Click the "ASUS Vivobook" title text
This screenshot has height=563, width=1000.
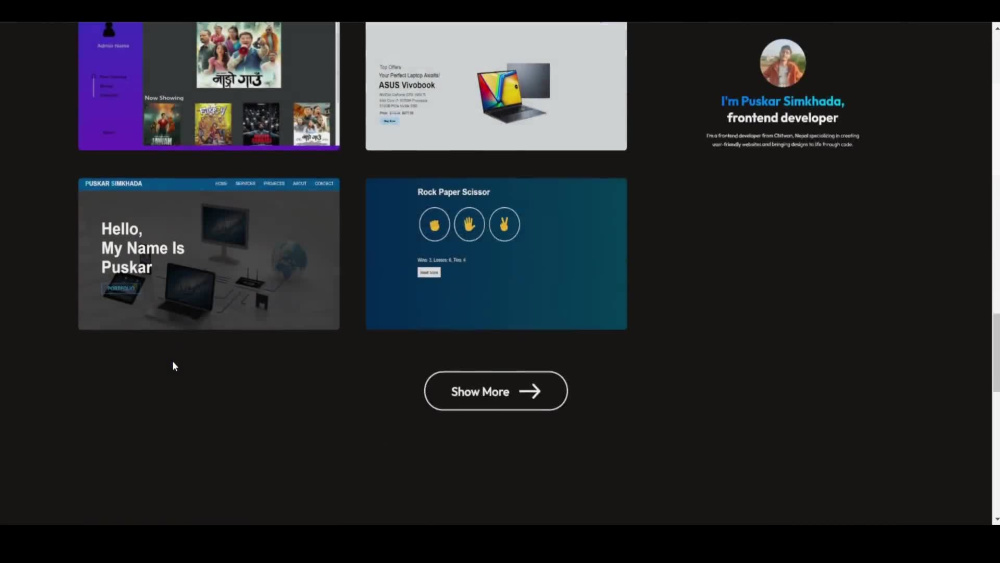(407, 85)
